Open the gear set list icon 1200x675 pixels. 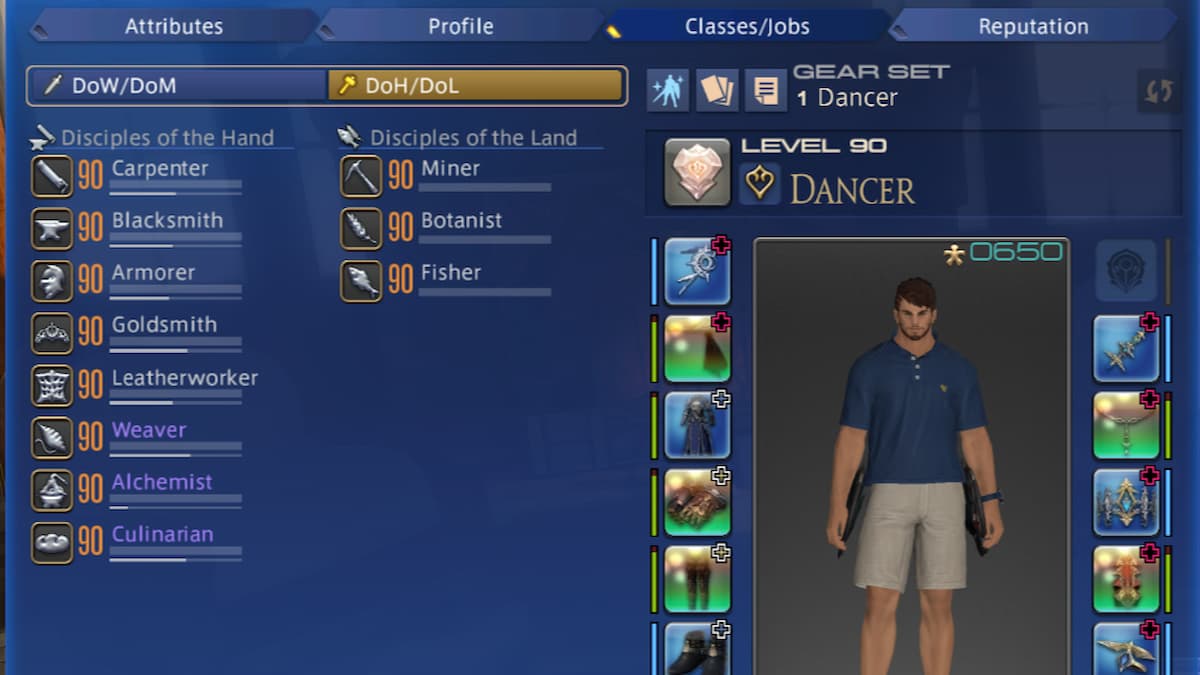pos(766,91)
